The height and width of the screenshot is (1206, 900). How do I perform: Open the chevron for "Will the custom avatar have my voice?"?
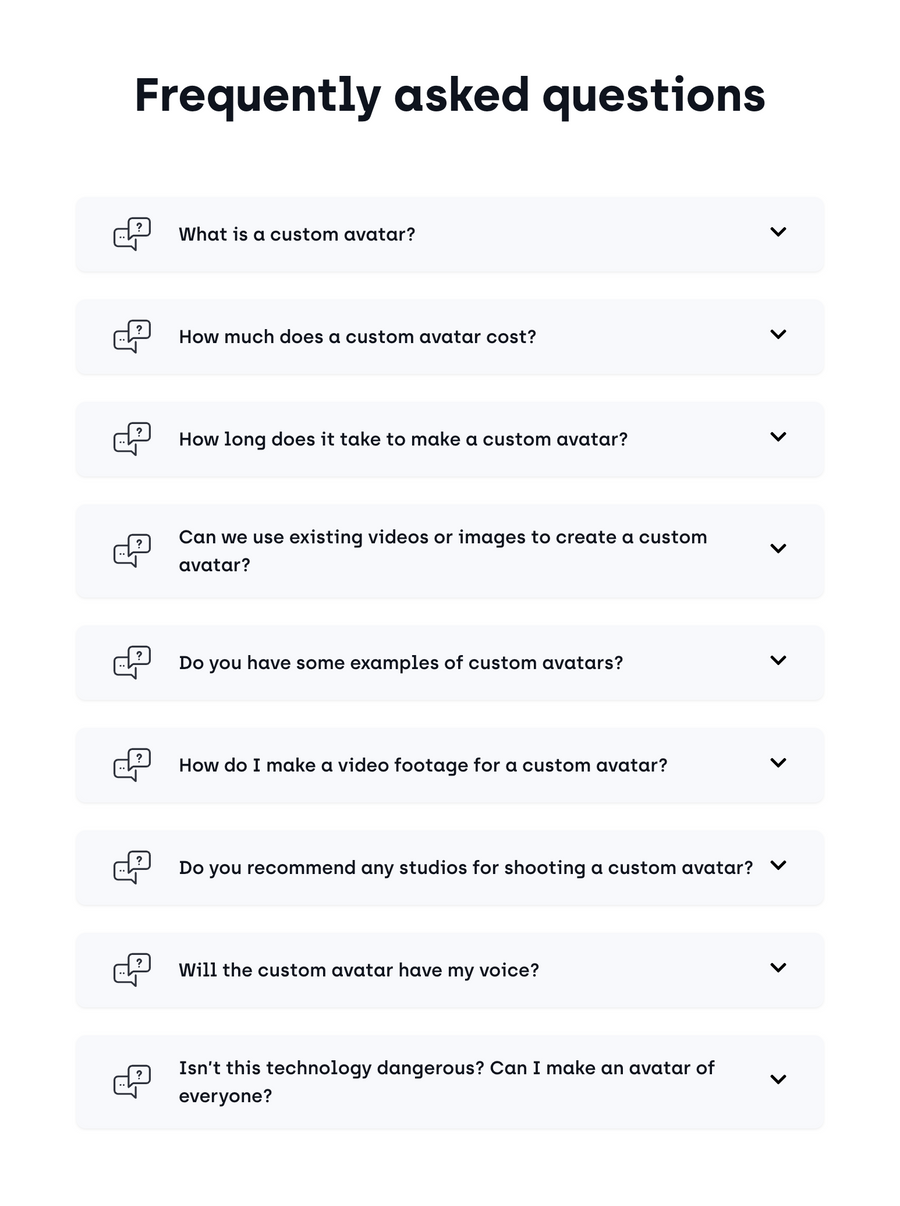(x=778, y=968)
